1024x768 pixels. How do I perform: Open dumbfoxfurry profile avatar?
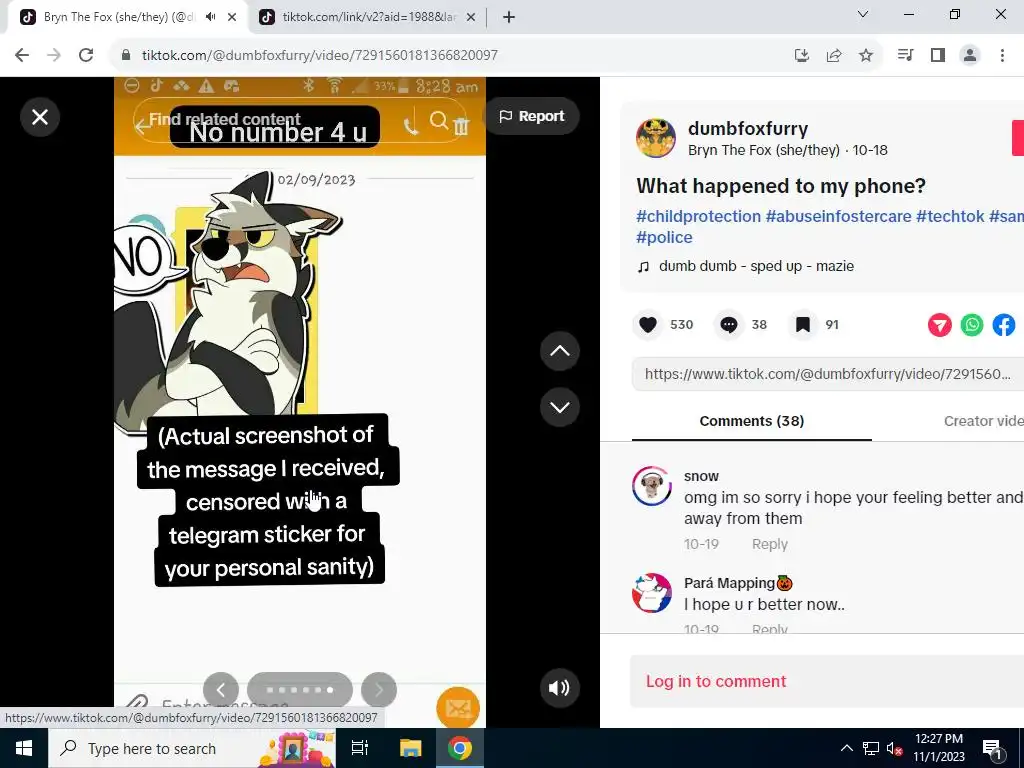pos(656,138)
